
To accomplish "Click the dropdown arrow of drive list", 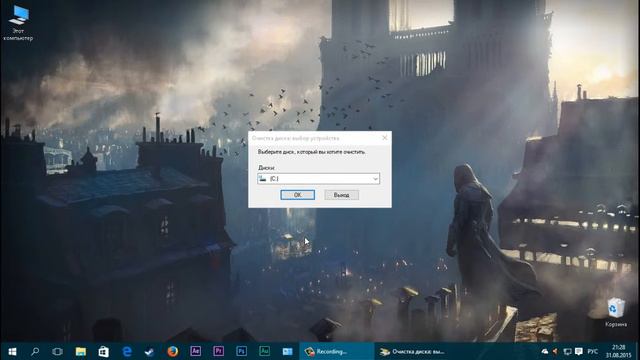I will click(x=375, y=179).
